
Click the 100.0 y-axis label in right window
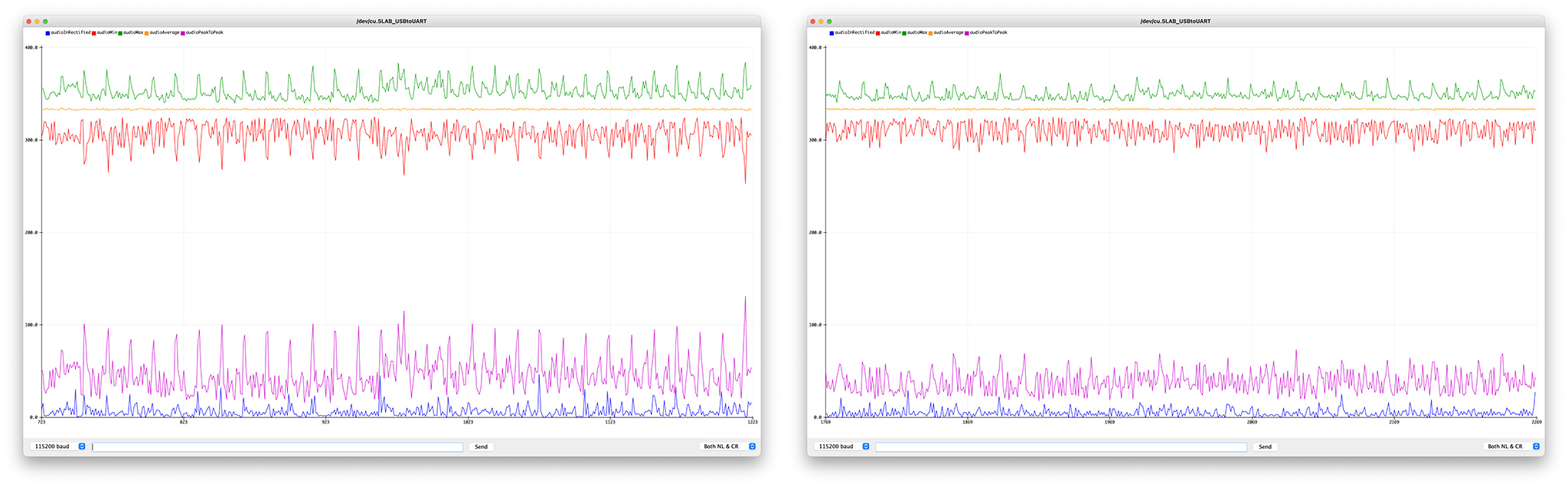815,325
